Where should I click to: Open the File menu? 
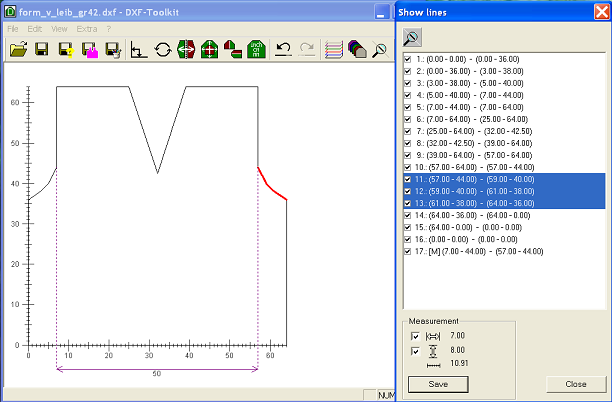(14, 27)
